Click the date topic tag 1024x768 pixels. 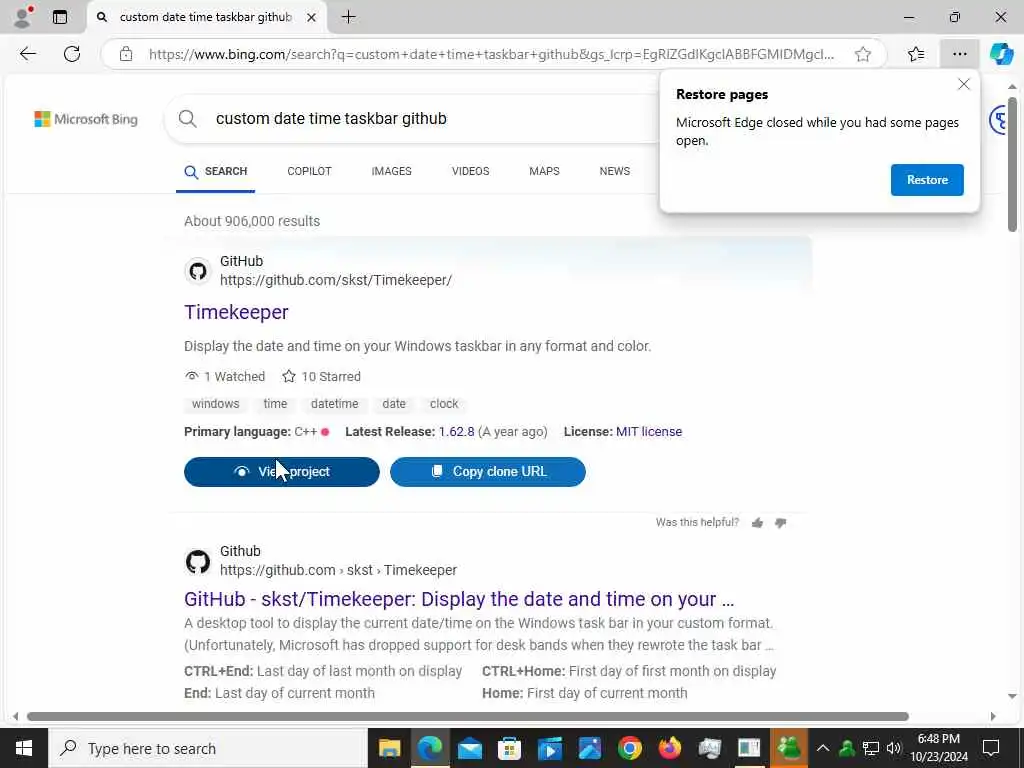[394, 404]
